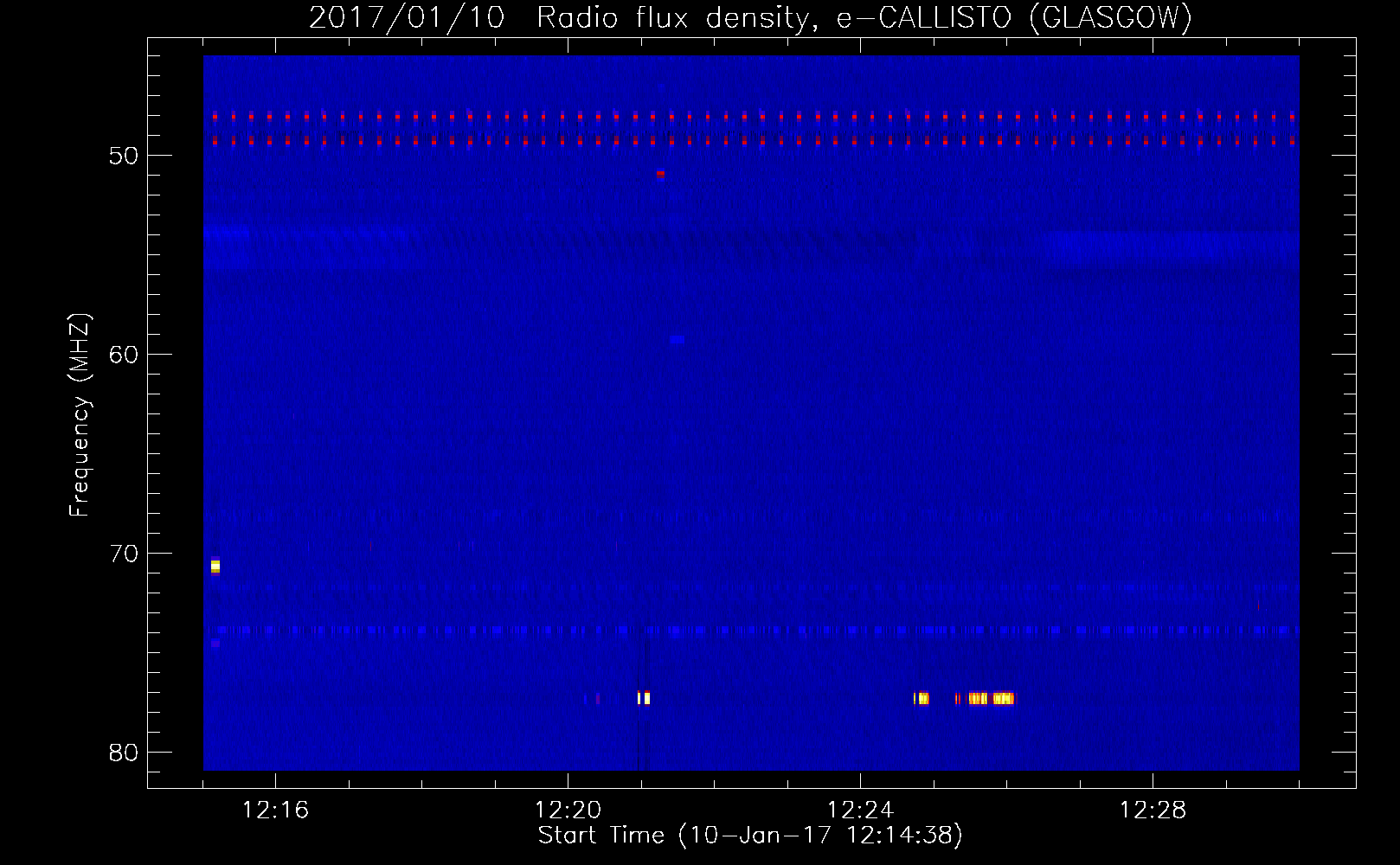
Task: Click the '50' frequency tick label
Action: [x=124, y=156]
